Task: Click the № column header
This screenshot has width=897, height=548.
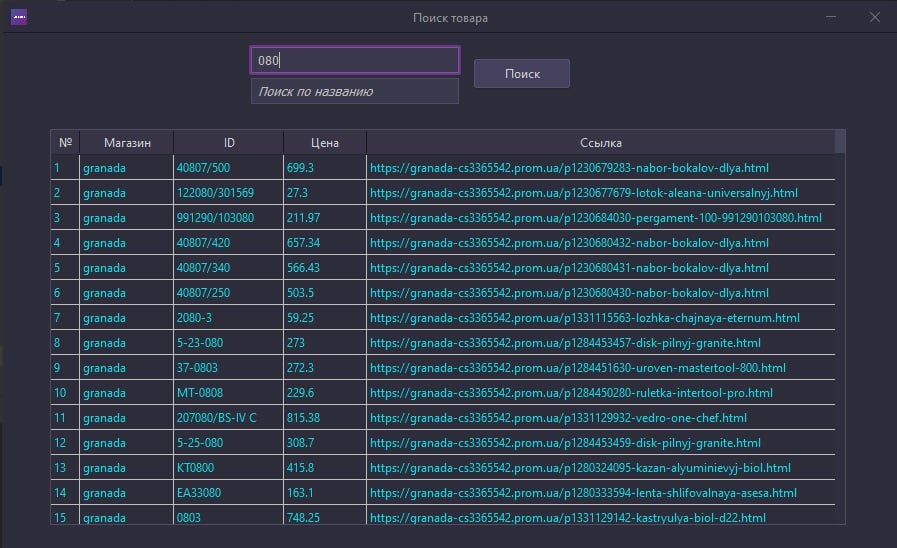Action: [x=65, y=142]
